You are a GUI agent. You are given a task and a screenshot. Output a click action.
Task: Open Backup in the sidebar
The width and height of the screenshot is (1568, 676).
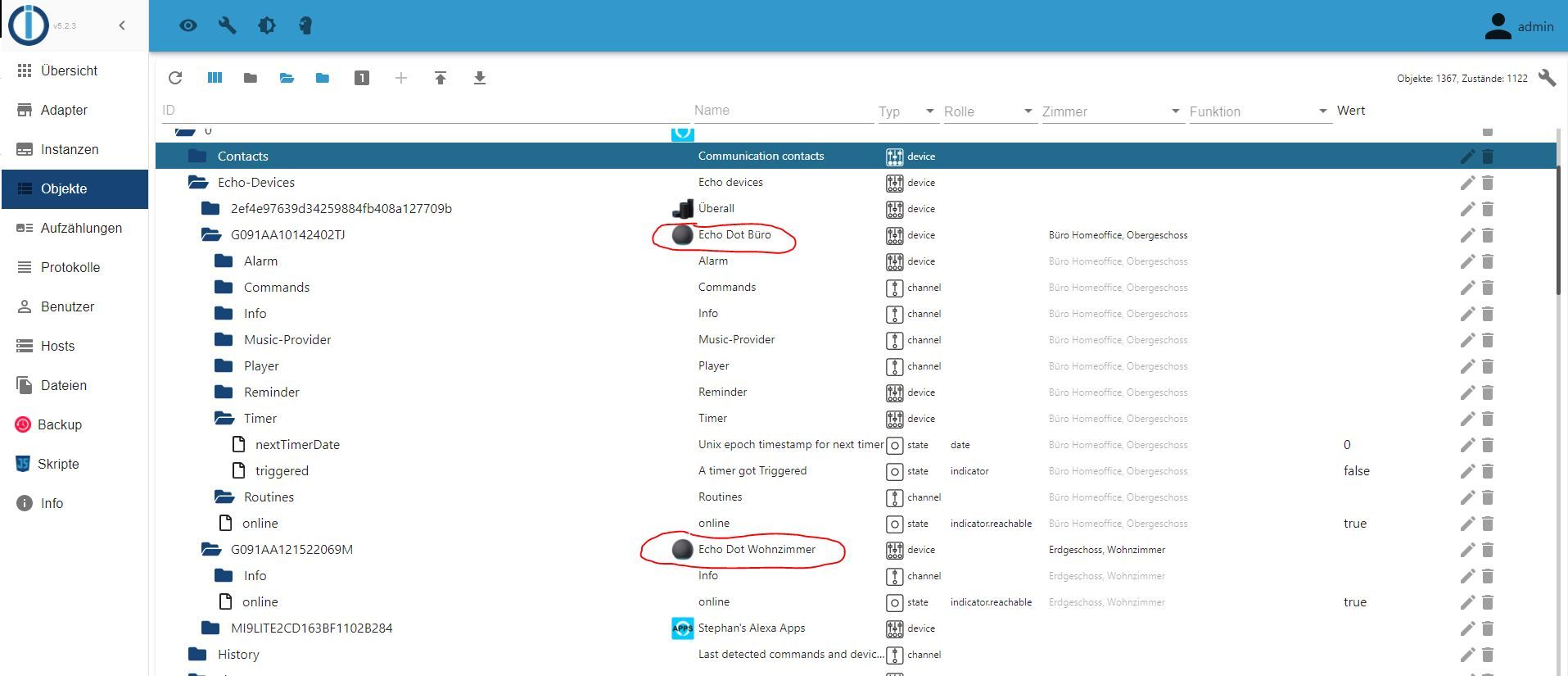click(75, 424)
